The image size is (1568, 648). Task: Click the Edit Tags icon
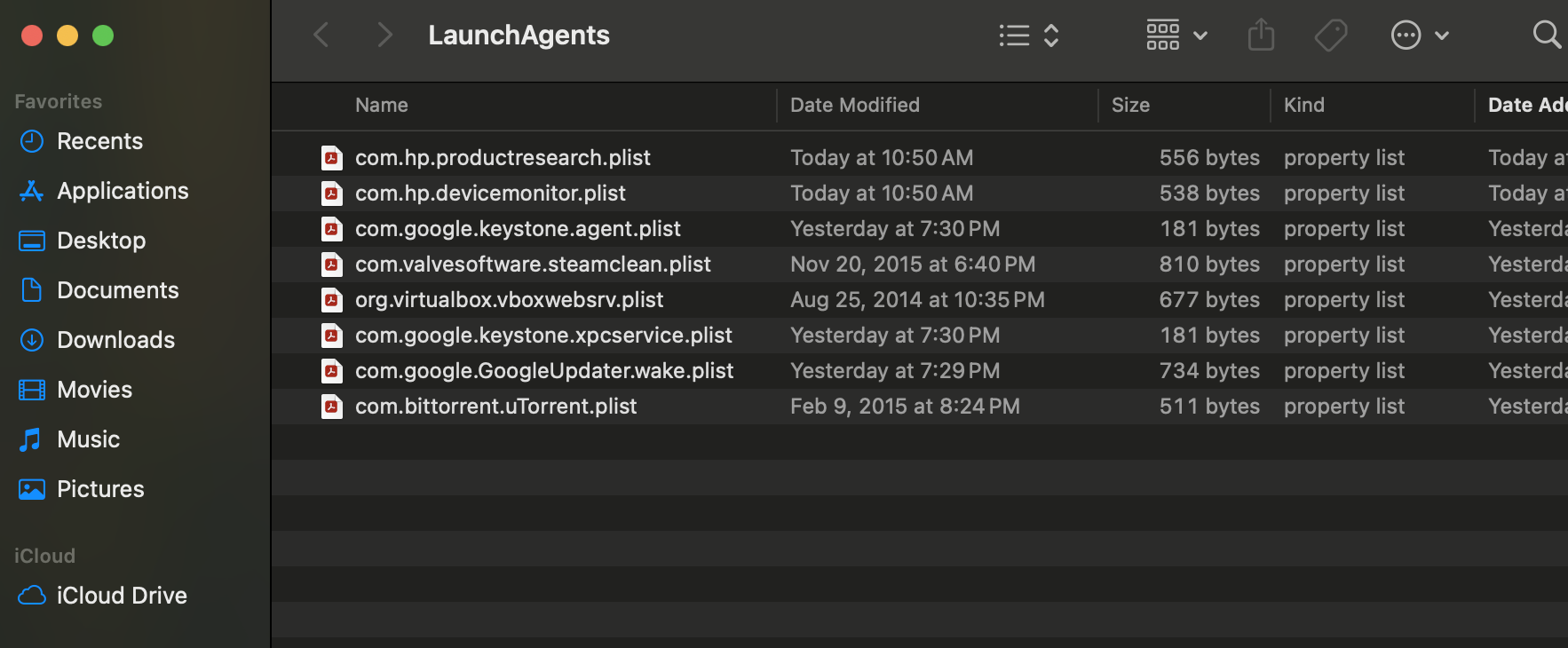pos(1330,36)
